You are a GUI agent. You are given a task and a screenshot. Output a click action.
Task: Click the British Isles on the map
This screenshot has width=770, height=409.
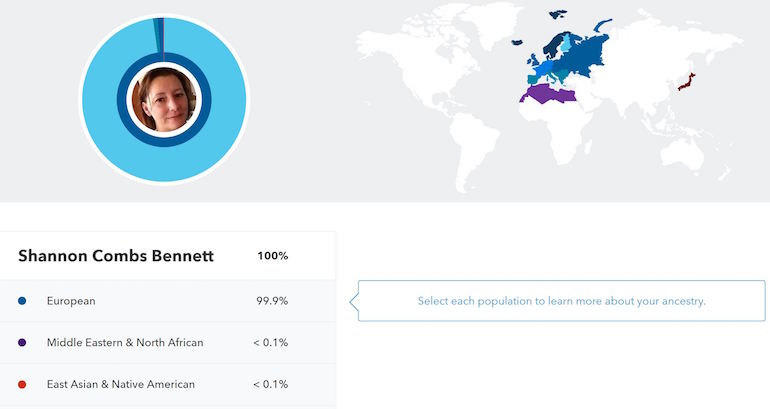coord(532,61)
